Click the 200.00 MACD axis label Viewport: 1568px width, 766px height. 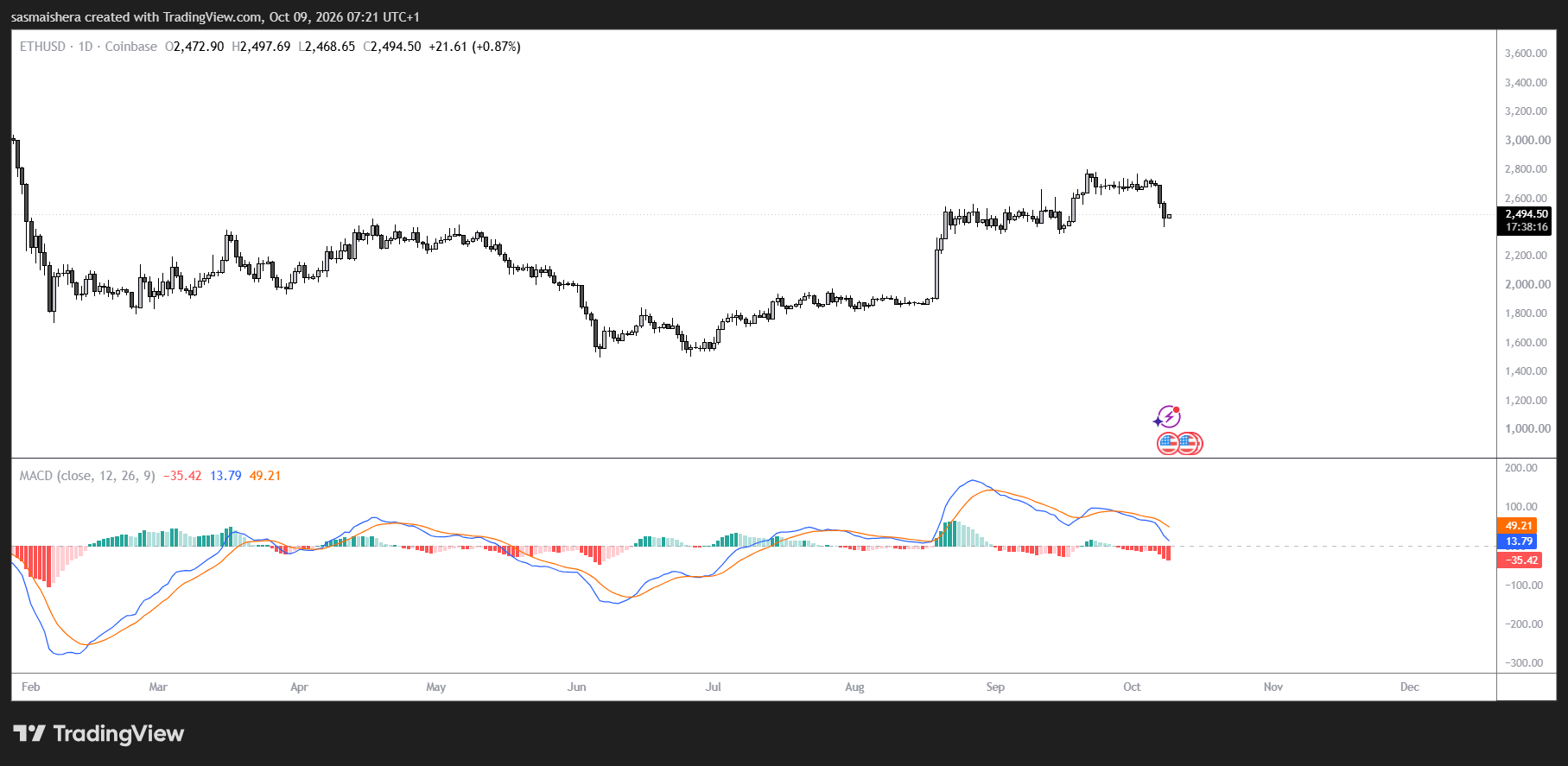[1521, 468]
